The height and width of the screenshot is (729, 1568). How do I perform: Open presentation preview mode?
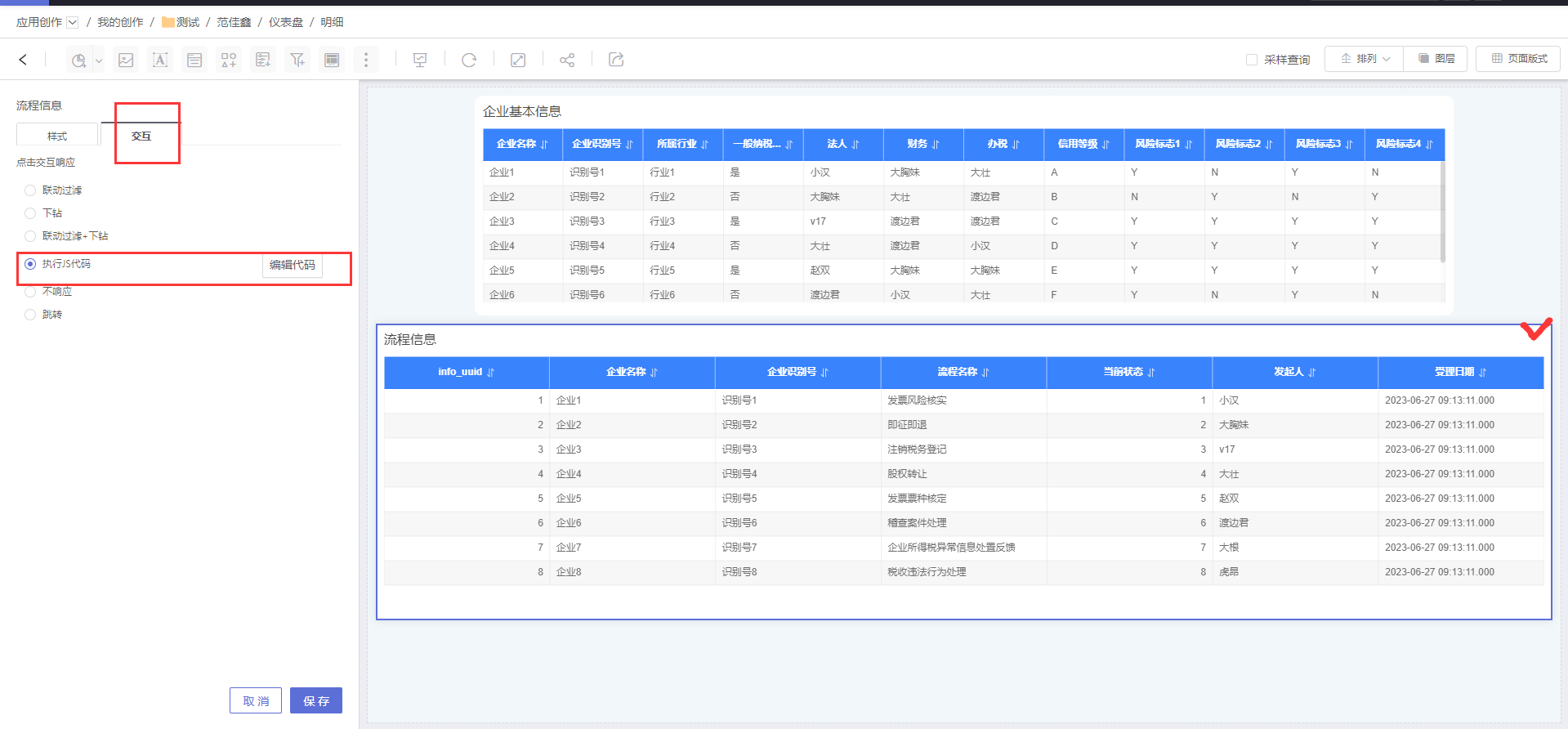click(x=420, y=60)
